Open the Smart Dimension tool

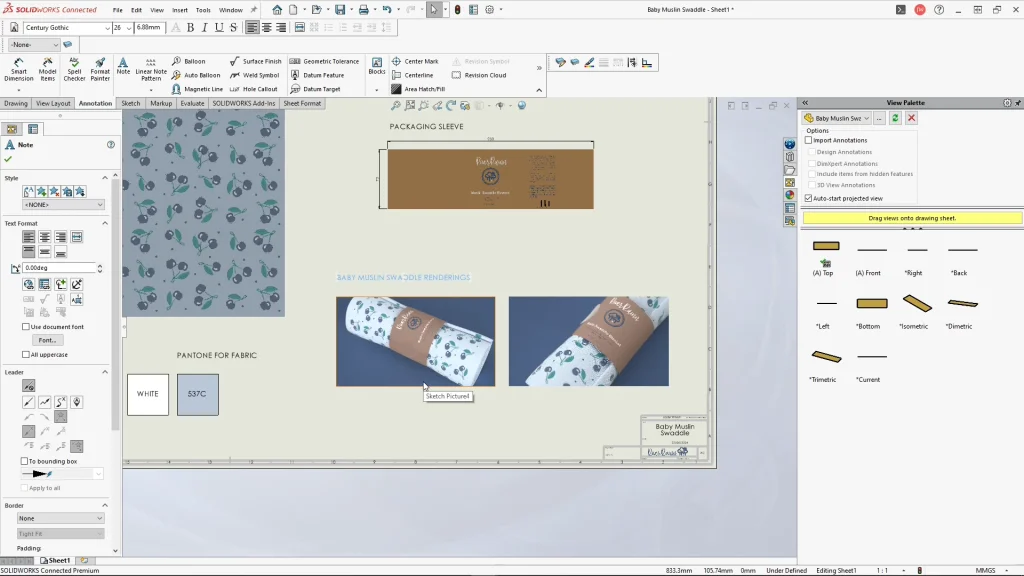[x=18, y=67]
